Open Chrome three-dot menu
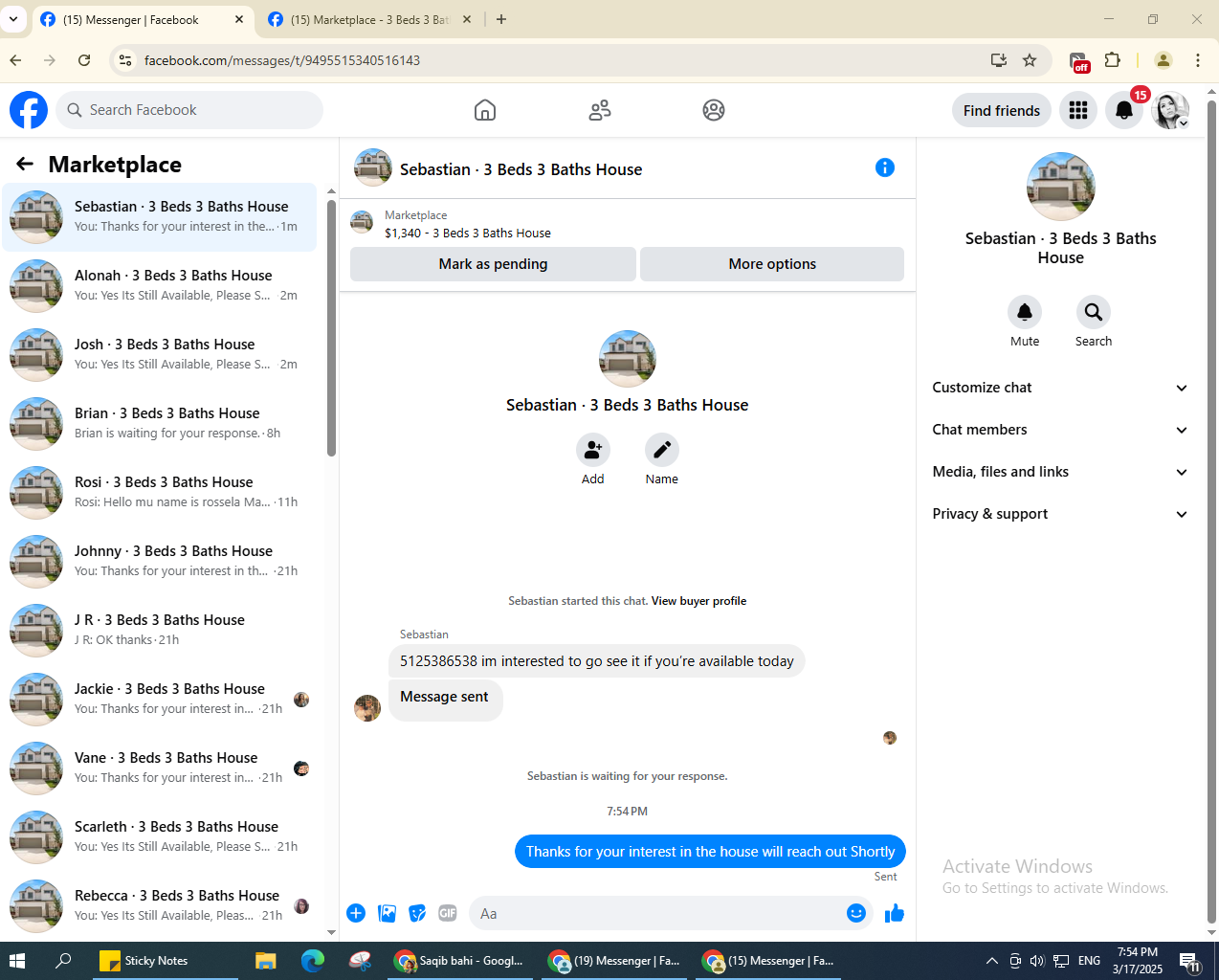Screen dimensions: 1219x980 coord(1198,60)
